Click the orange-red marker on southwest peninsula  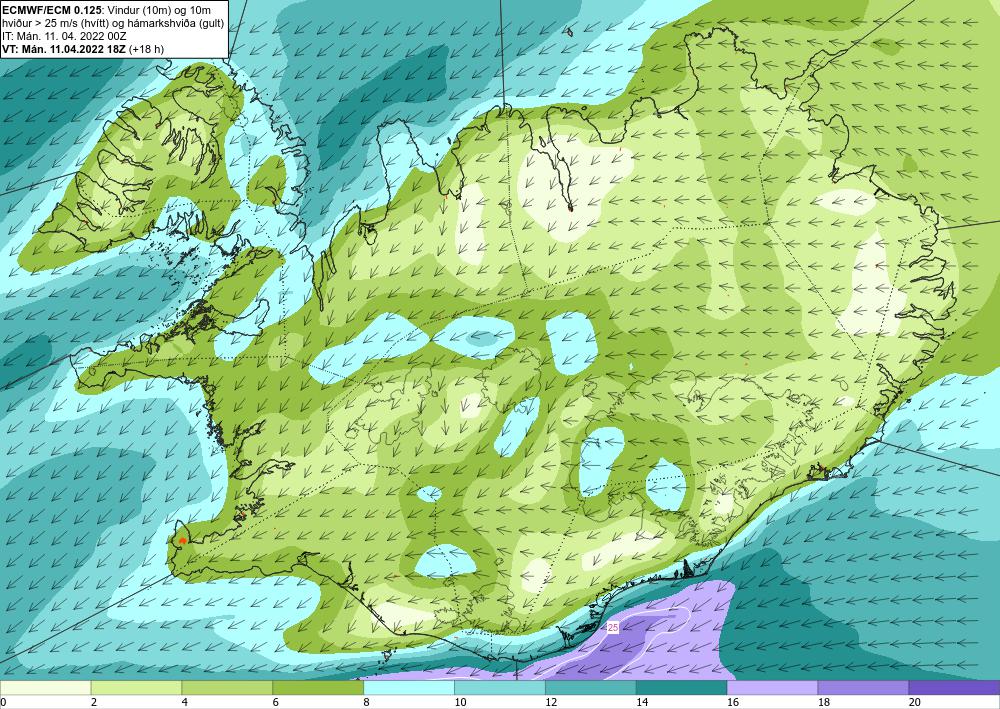pos(182,541)
